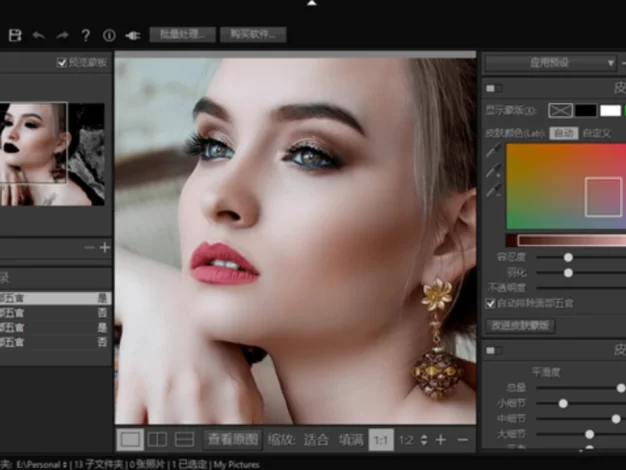The width and height of the screenshot is (626, 470).
Task: Adjust the 容忍度 tolerance slider handle
Action: (x=568, y=258)
